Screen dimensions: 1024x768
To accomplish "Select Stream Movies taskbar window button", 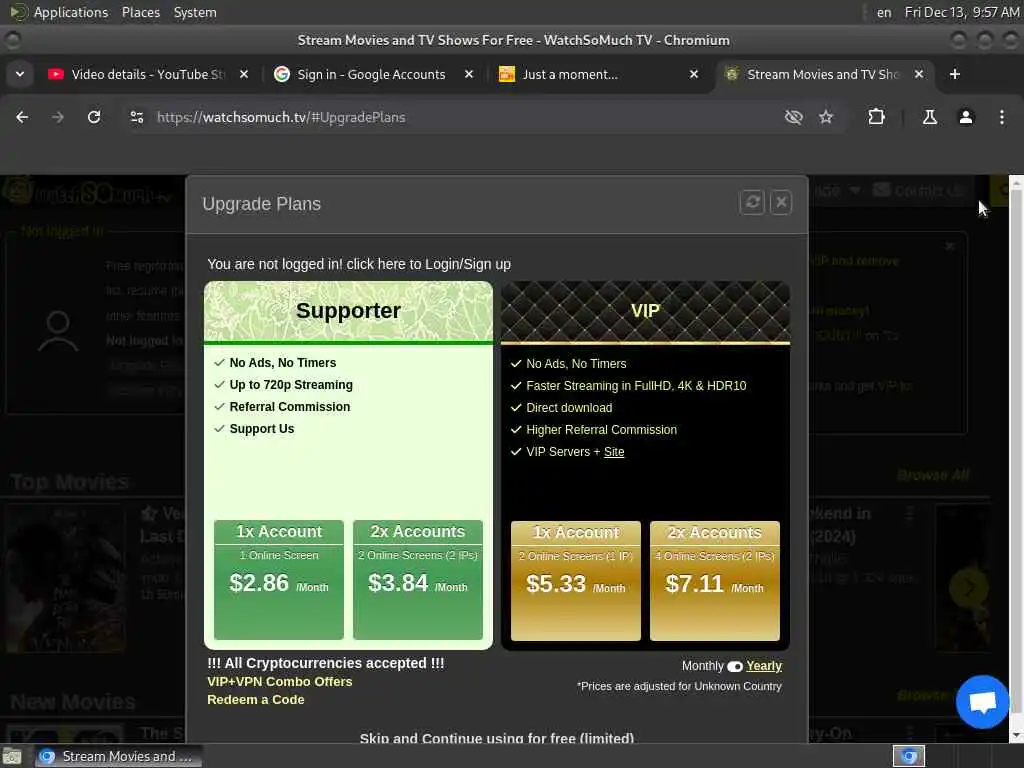I will coord(118,756).
